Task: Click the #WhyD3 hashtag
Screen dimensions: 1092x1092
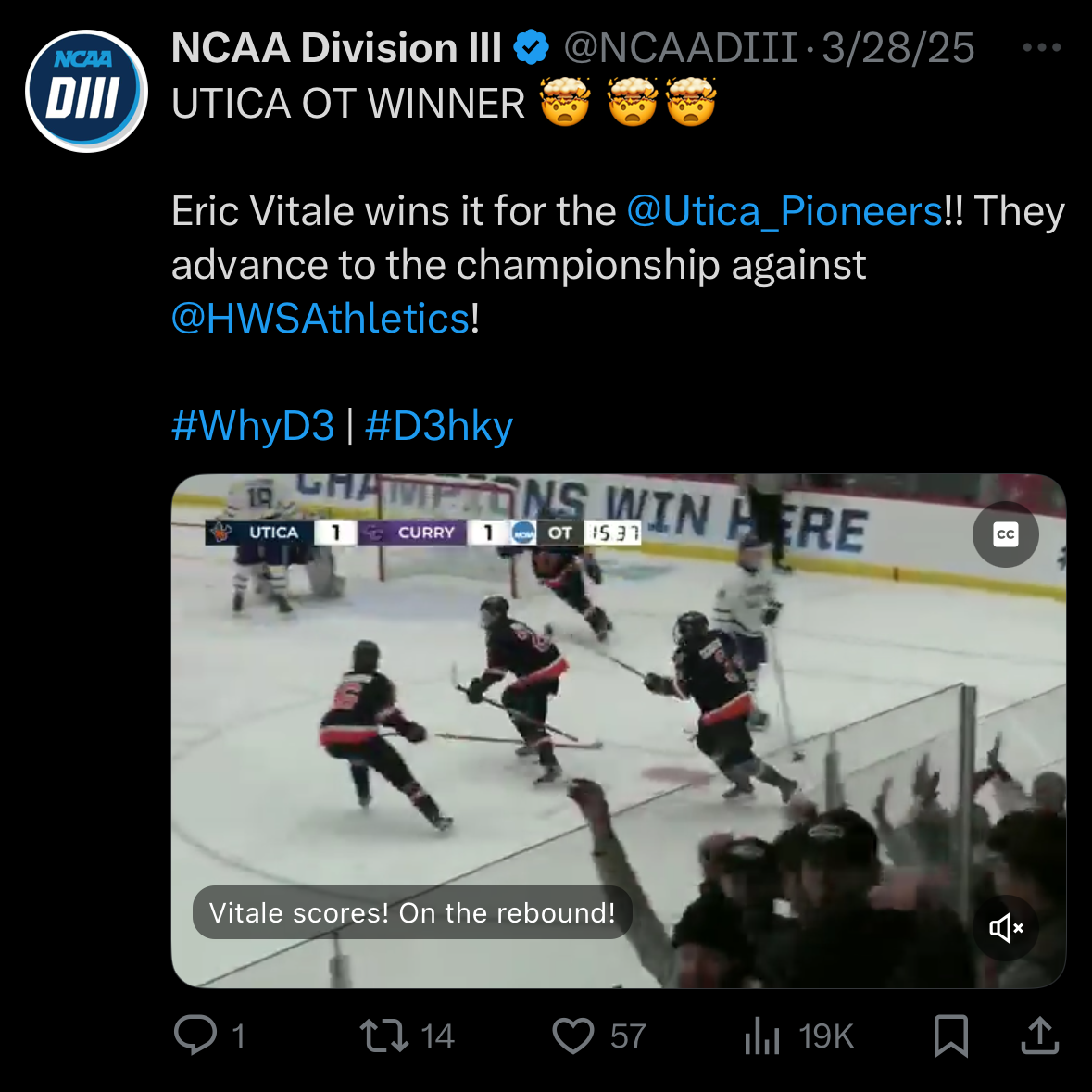Action: pyautogui.click(x=253, y=426)
